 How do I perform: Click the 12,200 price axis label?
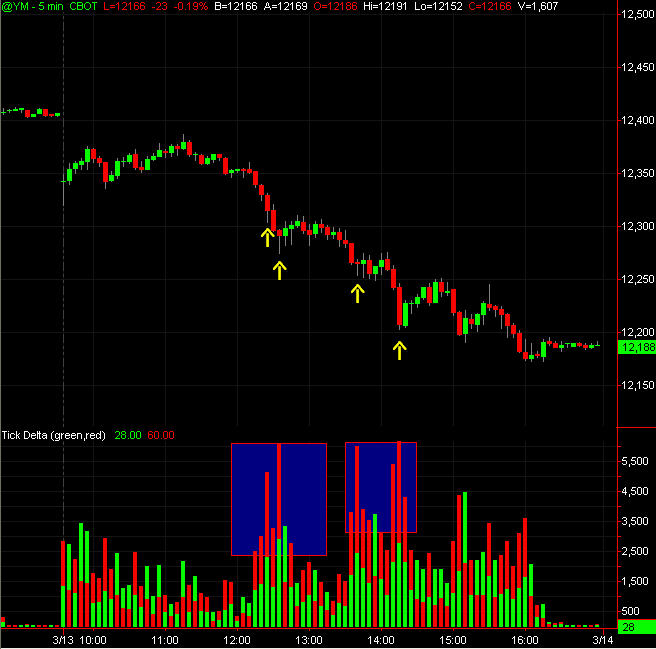coord(638,332)
